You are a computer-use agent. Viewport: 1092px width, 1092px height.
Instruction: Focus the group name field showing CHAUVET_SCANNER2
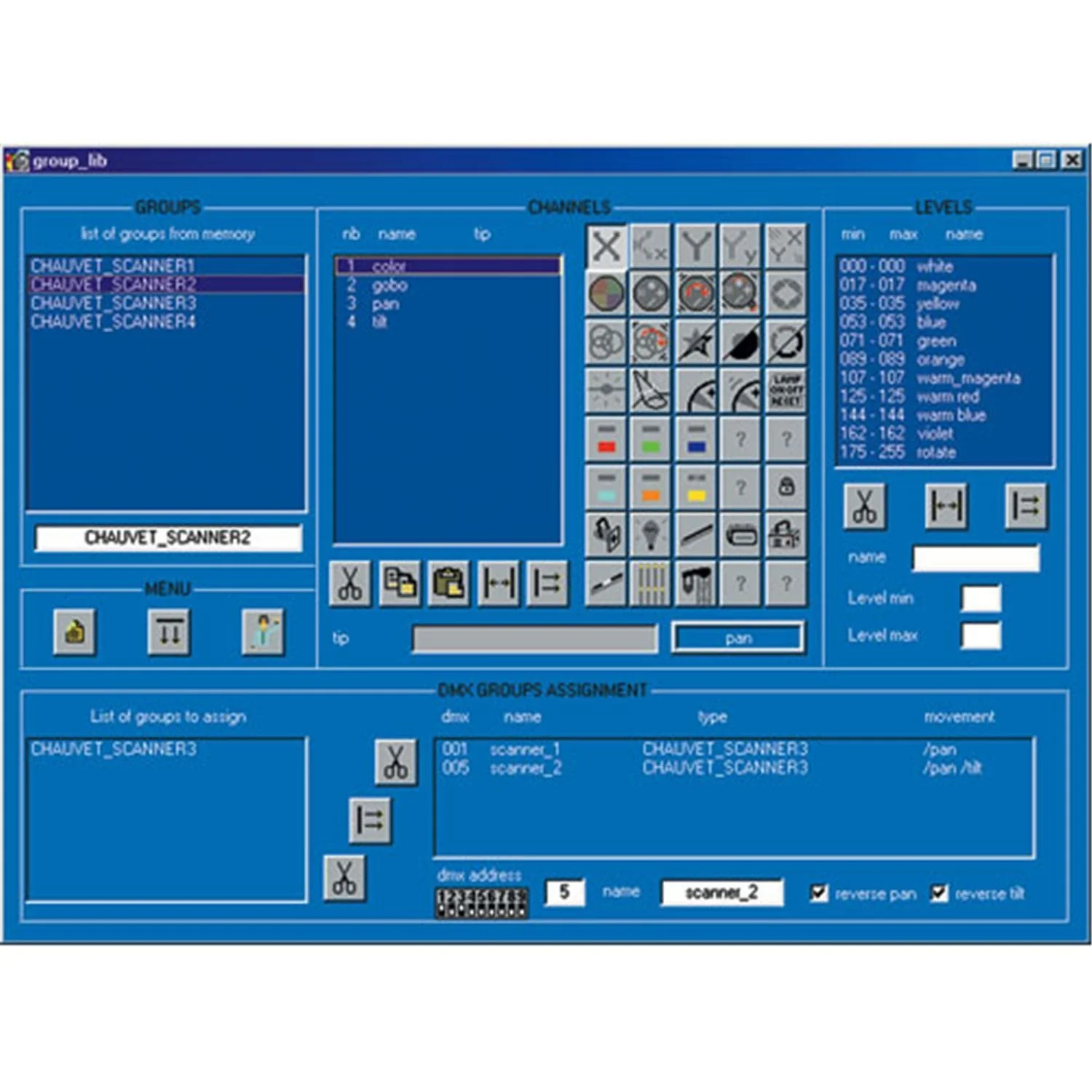168,538
